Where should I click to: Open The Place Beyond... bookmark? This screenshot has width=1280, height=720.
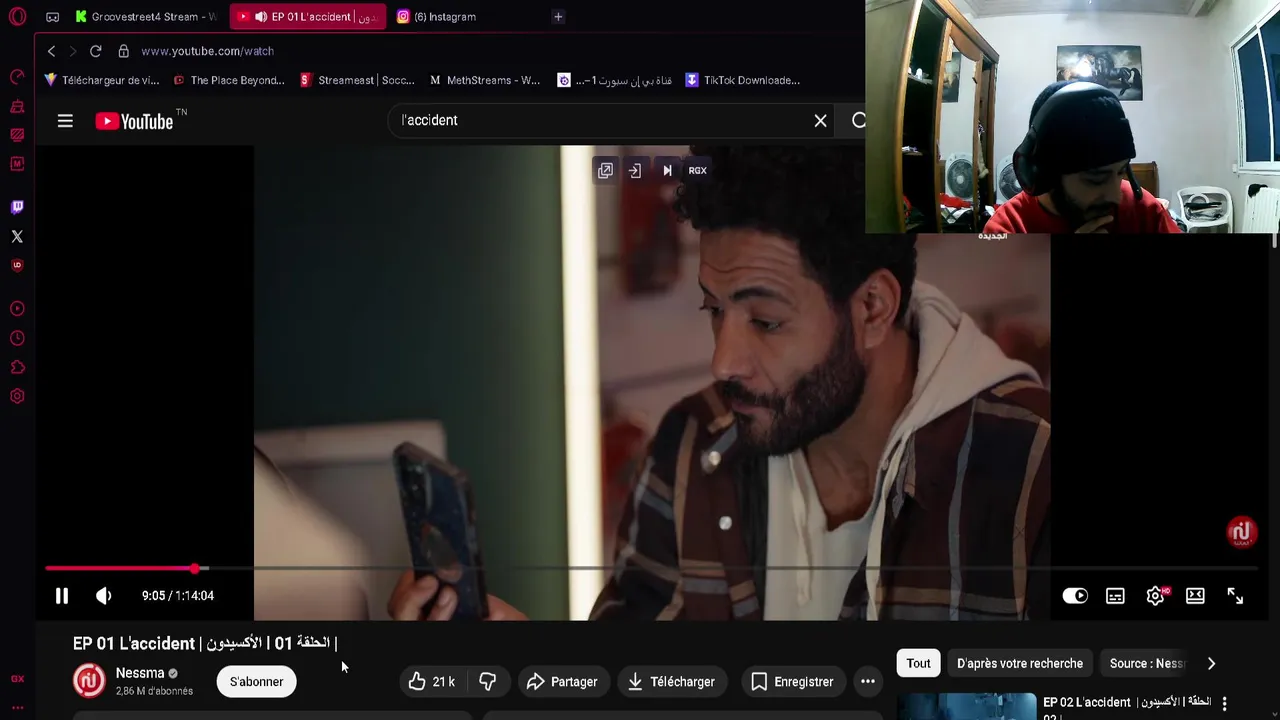229,80
